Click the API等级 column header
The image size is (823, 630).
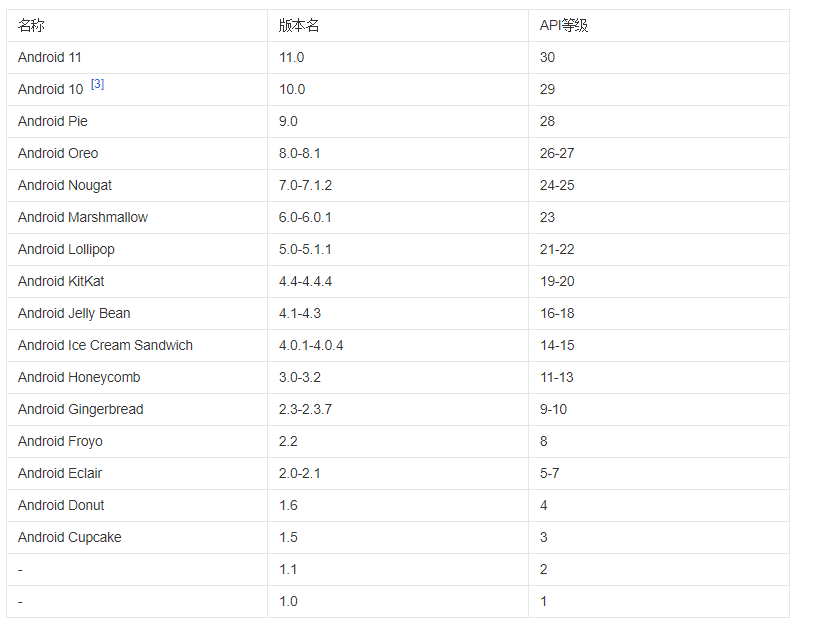564,26
